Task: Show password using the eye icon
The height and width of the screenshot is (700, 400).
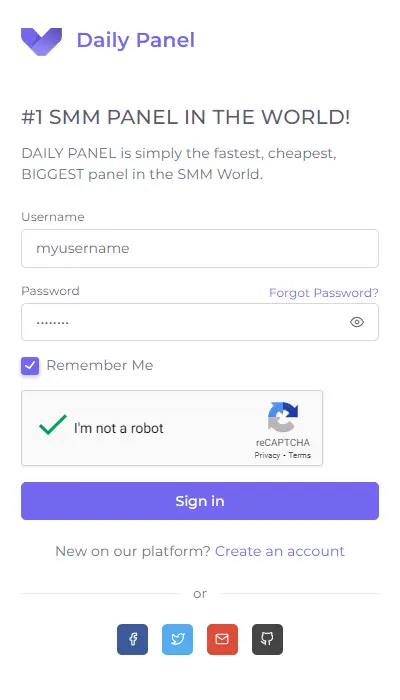Action: click(x=357, y=322)
